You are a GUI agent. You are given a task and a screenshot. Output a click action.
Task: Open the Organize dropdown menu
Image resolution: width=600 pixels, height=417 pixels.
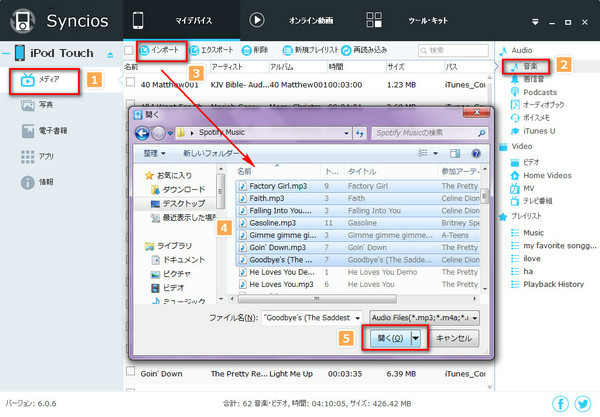click(154, 153)
